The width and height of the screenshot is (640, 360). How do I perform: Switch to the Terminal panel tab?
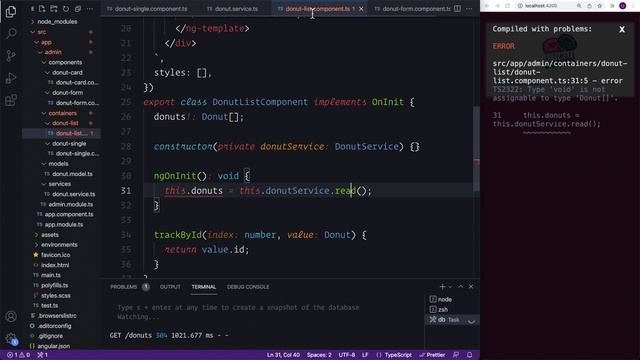204,287
